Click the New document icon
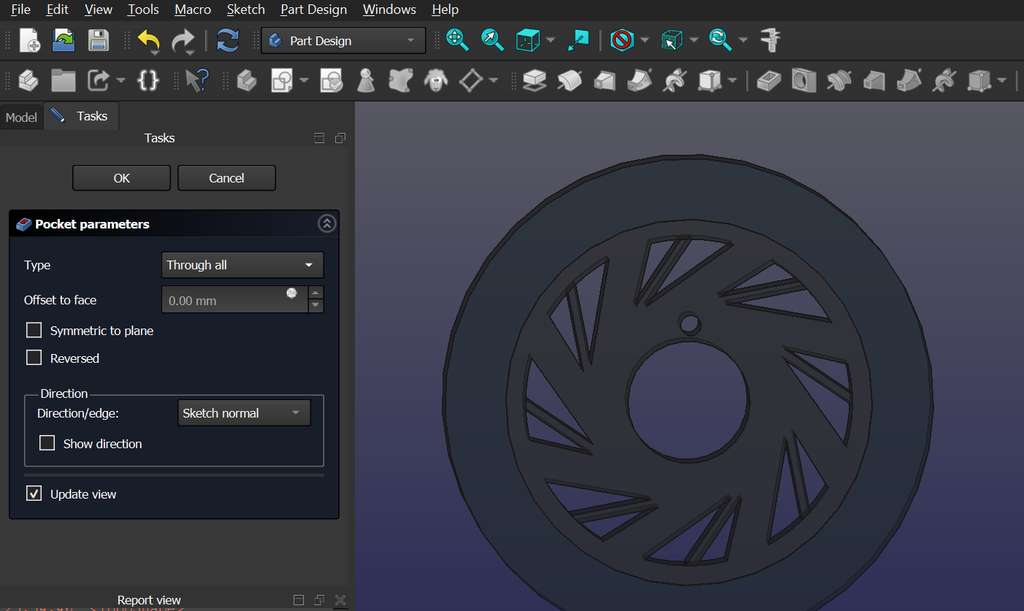This screenshot has height=611, width=1024. click(x=29, y=40)
